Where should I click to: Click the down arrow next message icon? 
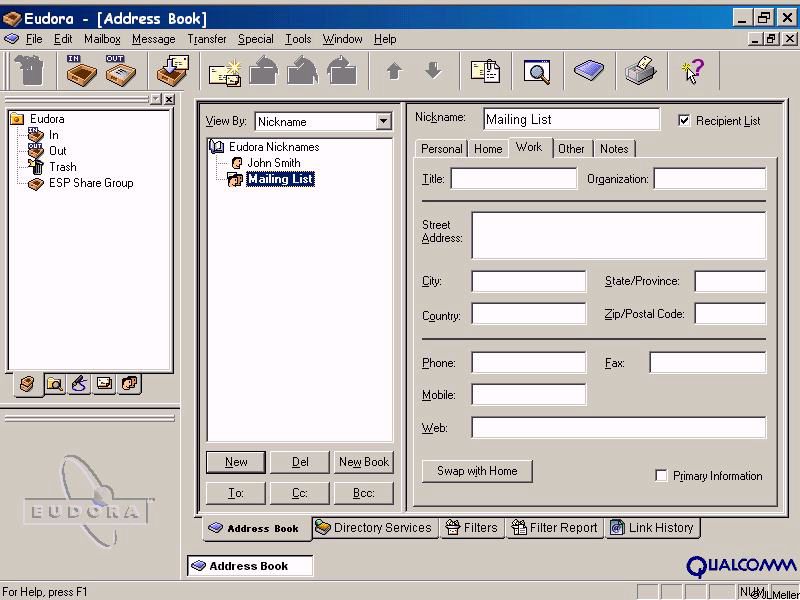click(433, 70)
